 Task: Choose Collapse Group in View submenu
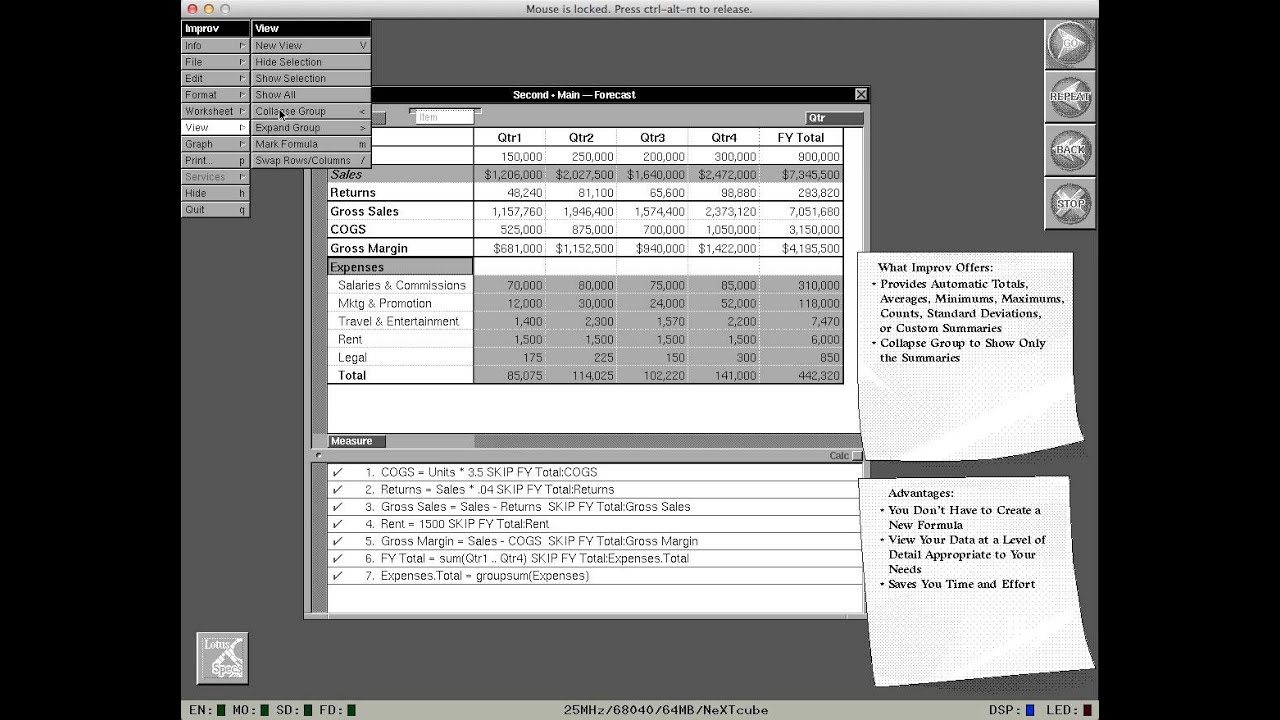(311, 111)
